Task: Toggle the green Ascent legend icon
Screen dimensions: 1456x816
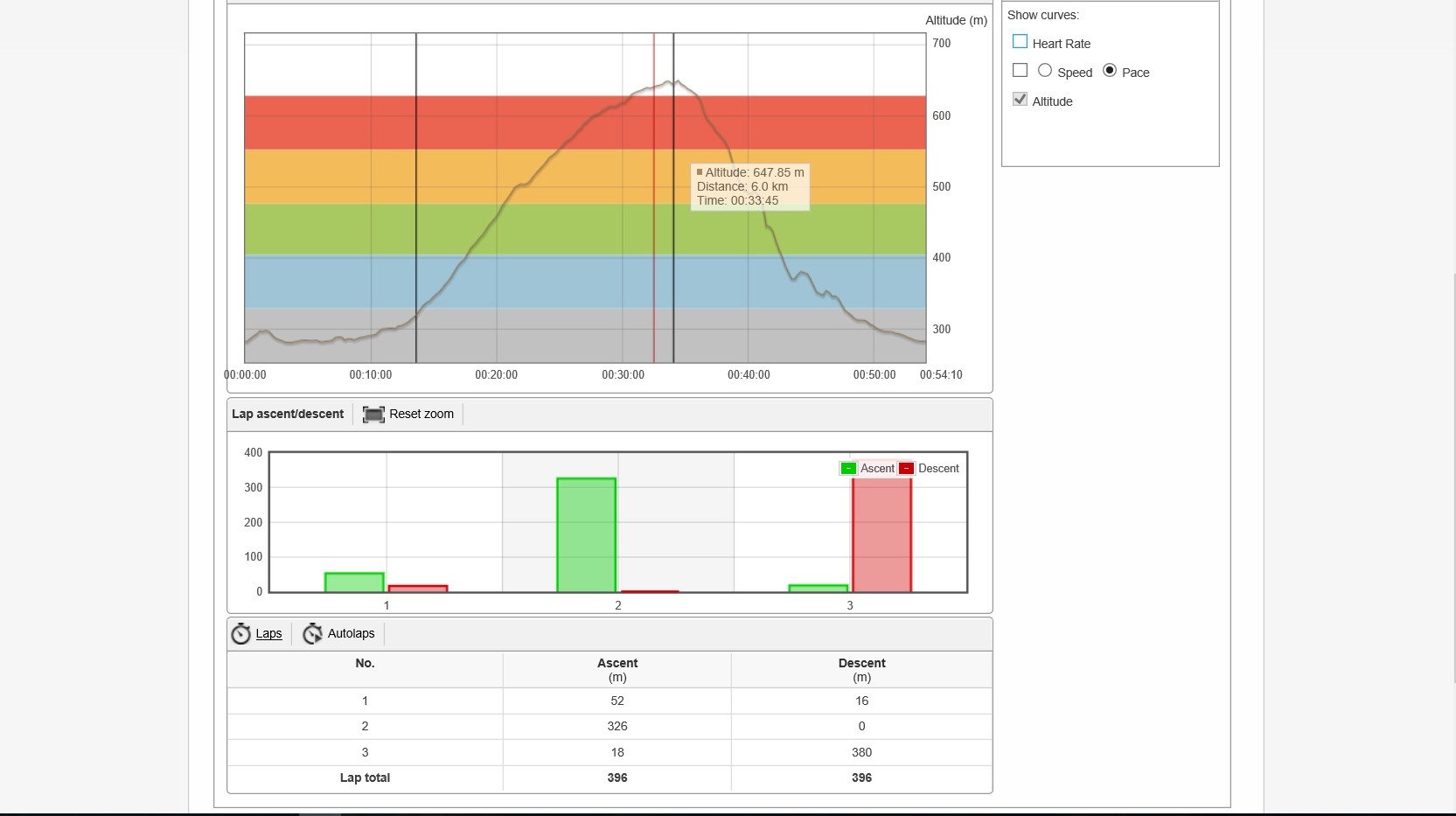Action: [x=848, y=469]
